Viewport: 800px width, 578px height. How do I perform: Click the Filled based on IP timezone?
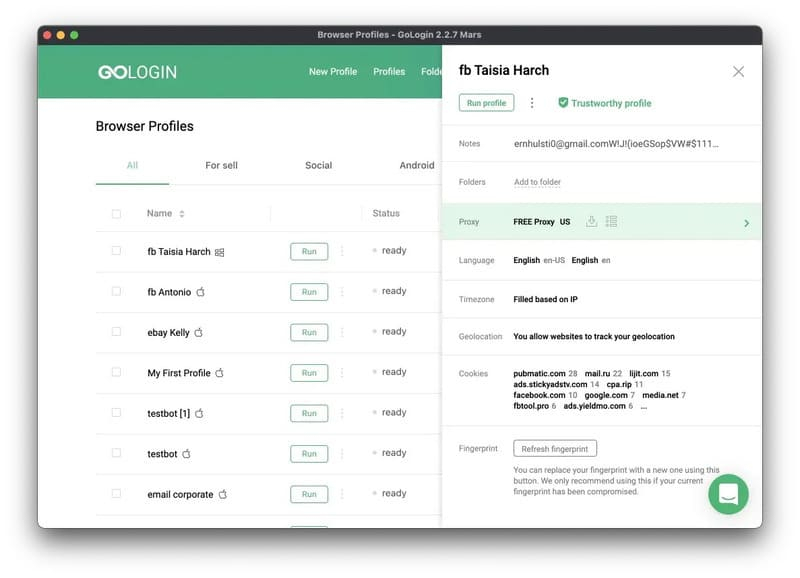click(545, 299)
